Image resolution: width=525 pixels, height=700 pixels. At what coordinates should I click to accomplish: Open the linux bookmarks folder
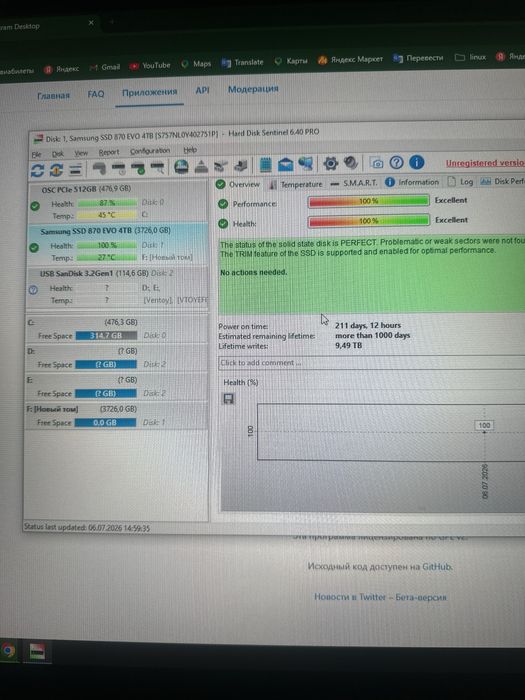pyautogui.click(x=471, y=57)
